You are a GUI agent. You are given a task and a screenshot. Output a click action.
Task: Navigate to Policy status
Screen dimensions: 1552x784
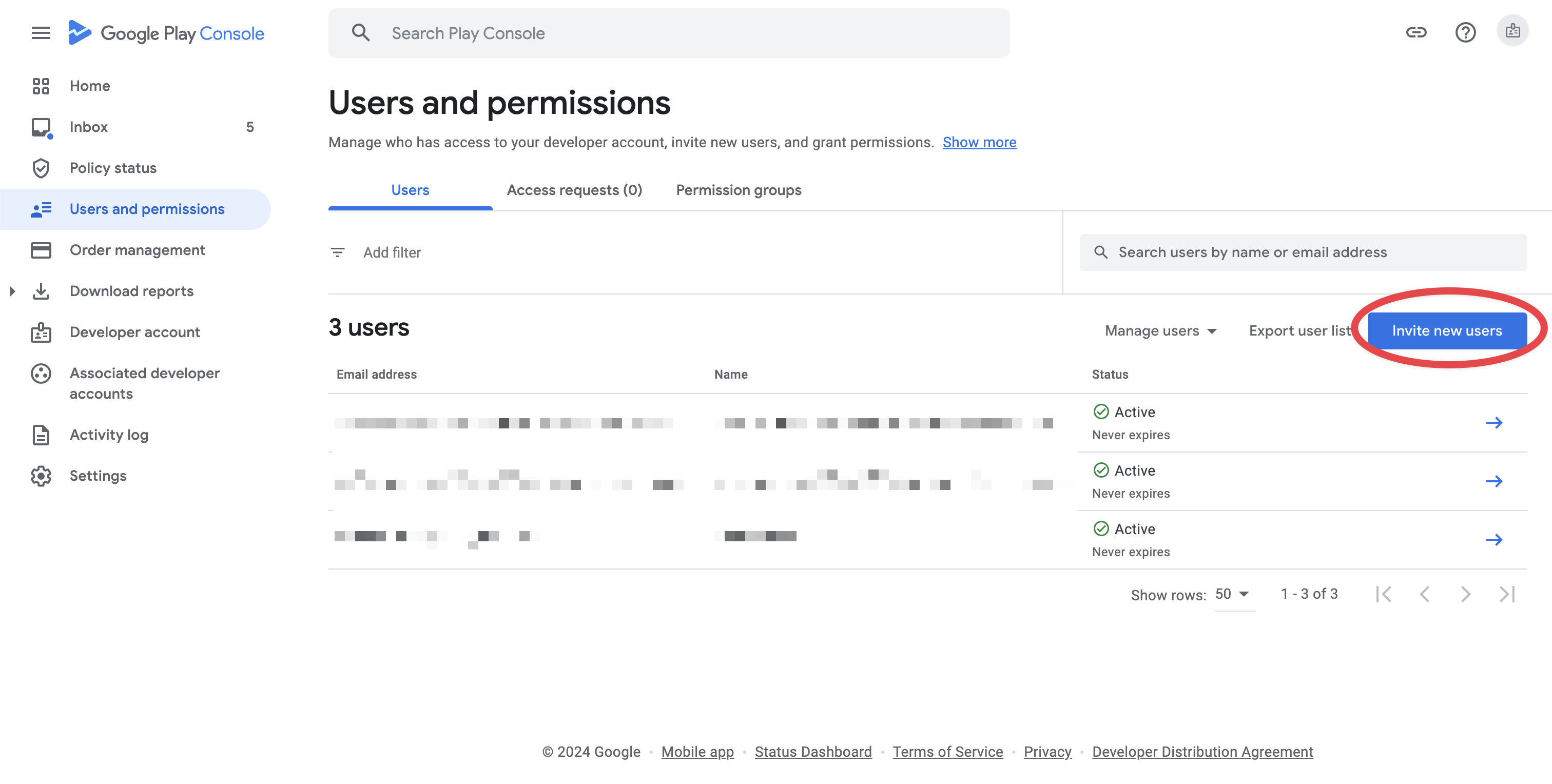pyautogui.click(x=113, y=167)
